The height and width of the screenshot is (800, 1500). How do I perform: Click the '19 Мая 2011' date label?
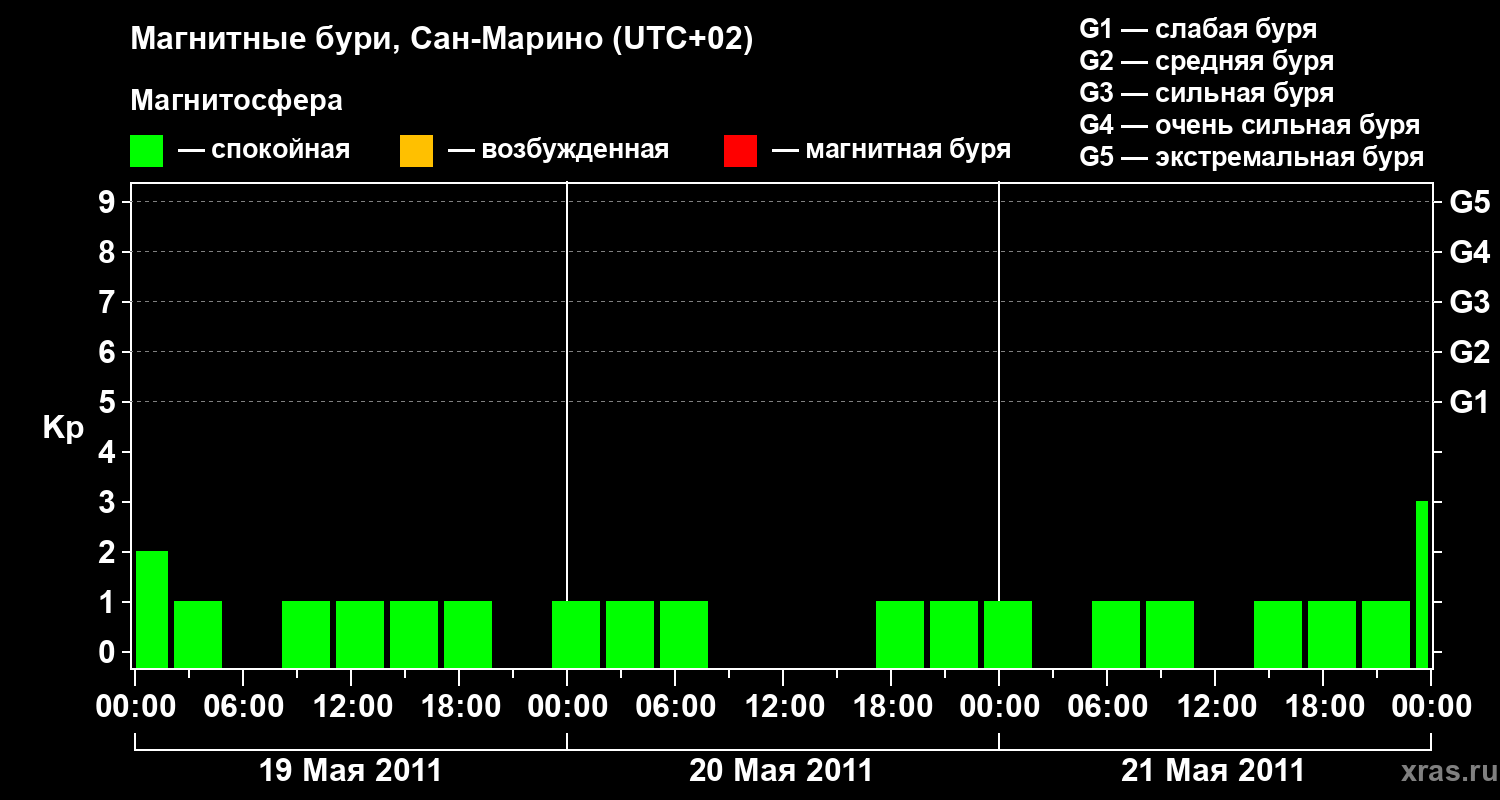(350, 771)
